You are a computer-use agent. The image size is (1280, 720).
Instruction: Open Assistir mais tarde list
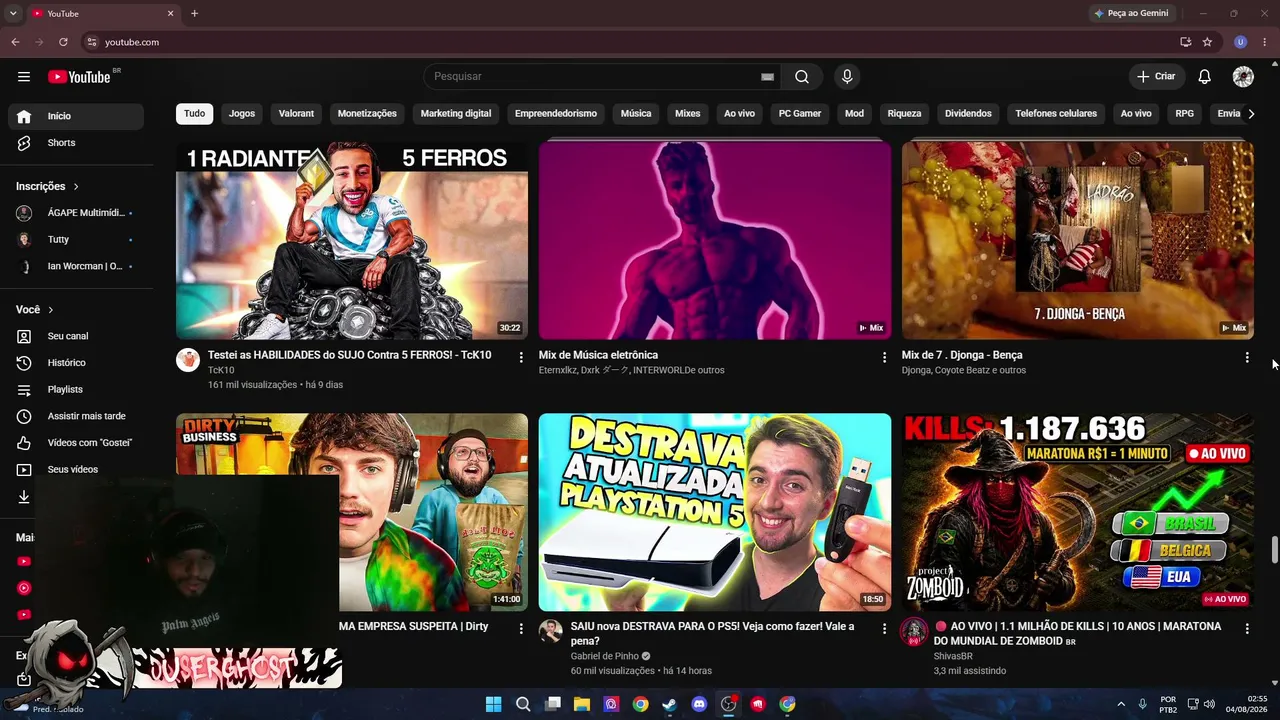coord(76,416)
